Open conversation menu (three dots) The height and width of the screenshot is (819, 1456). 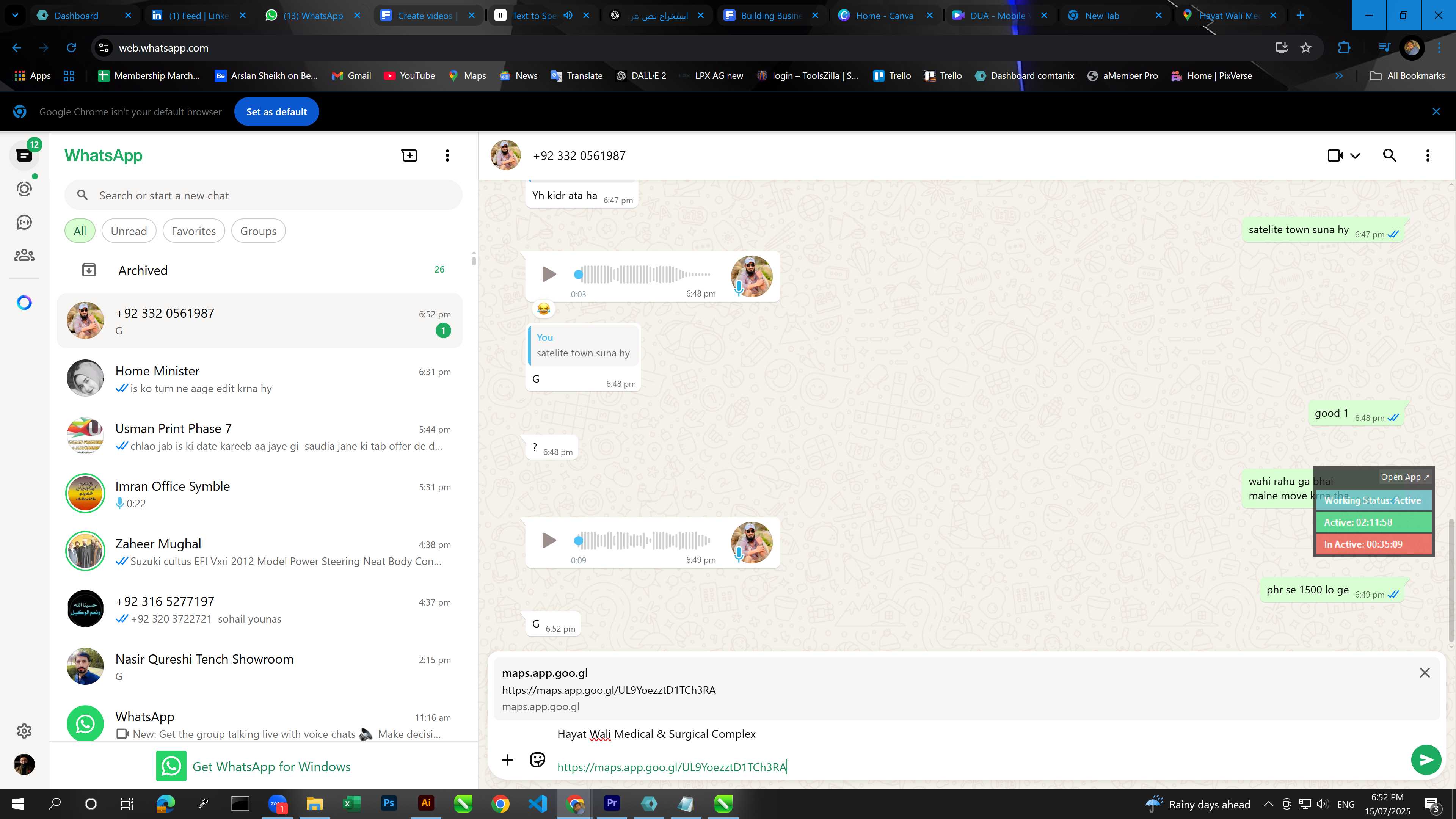[1428, 155]
